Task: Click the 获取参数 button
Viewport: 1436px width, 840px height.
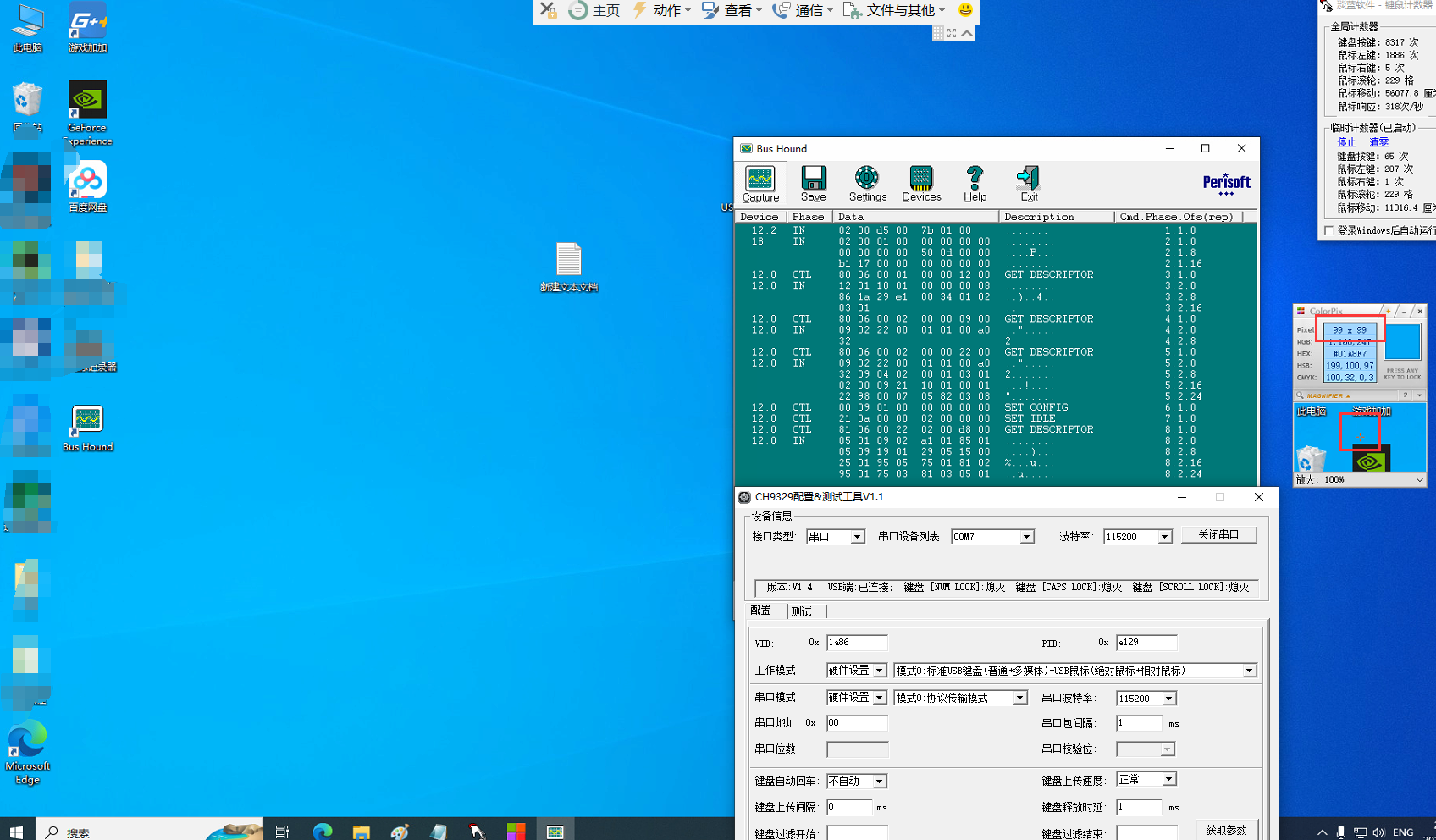Action: pyautogui.click(x=1226, y=830)
